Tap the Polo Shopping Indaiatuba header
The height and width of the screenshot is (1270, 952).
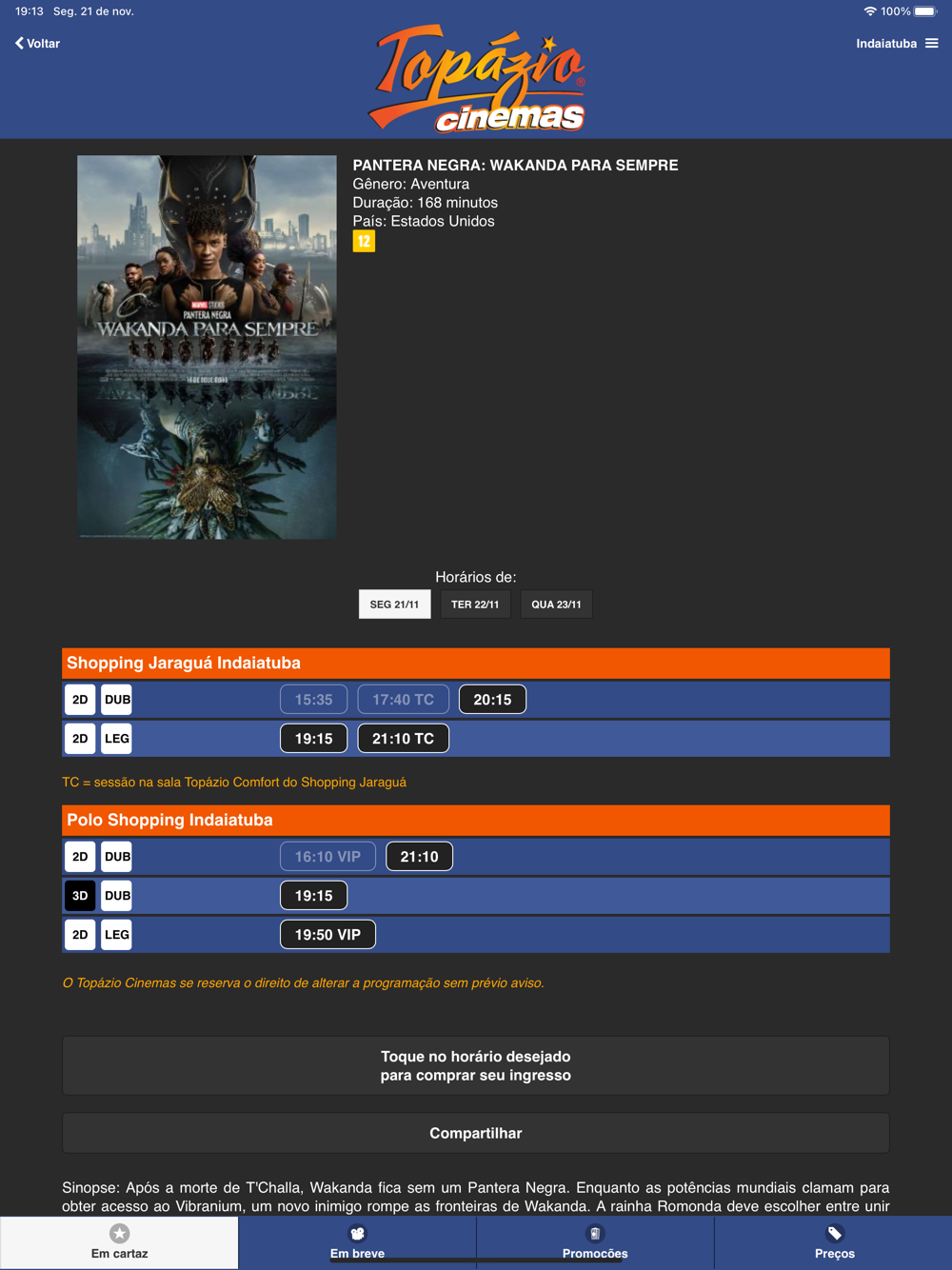tap(476, 821)
